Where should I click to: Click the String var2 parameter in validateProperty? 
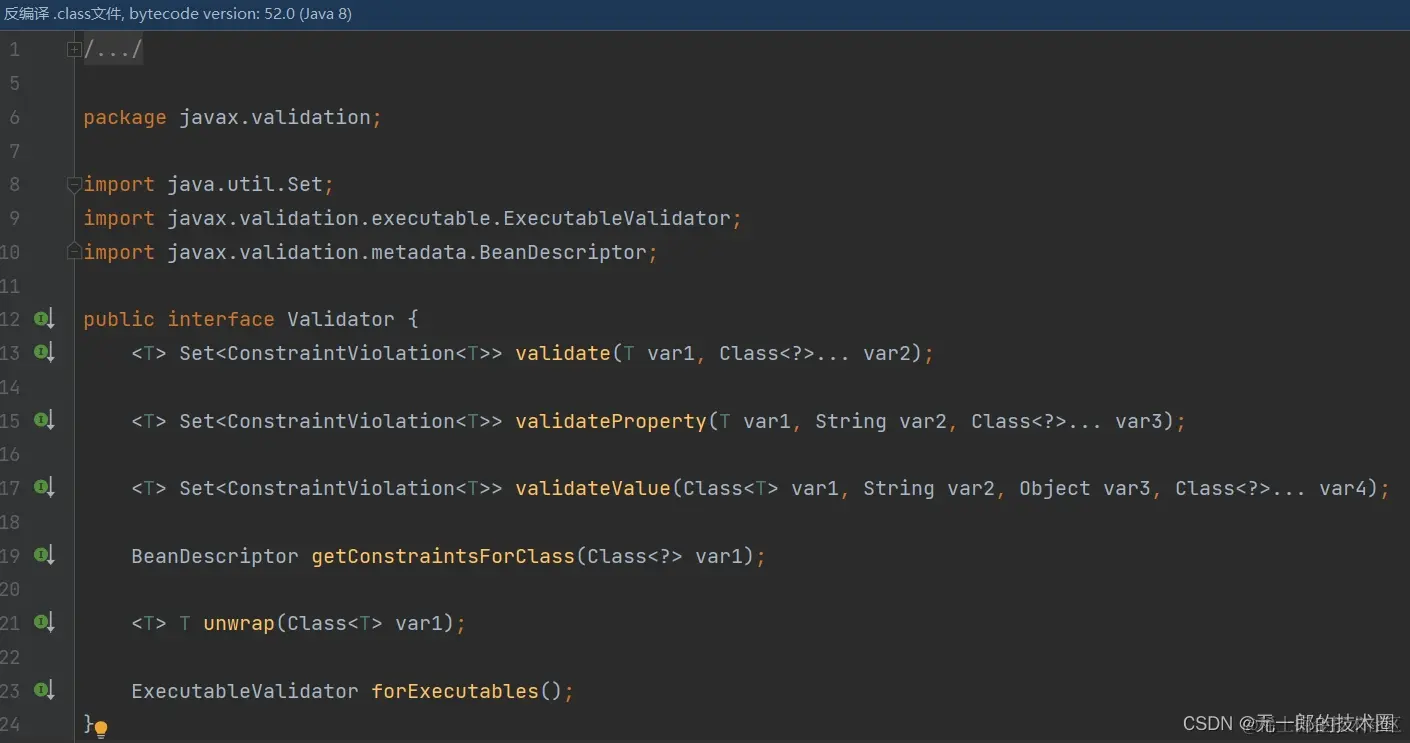[881, 421]
